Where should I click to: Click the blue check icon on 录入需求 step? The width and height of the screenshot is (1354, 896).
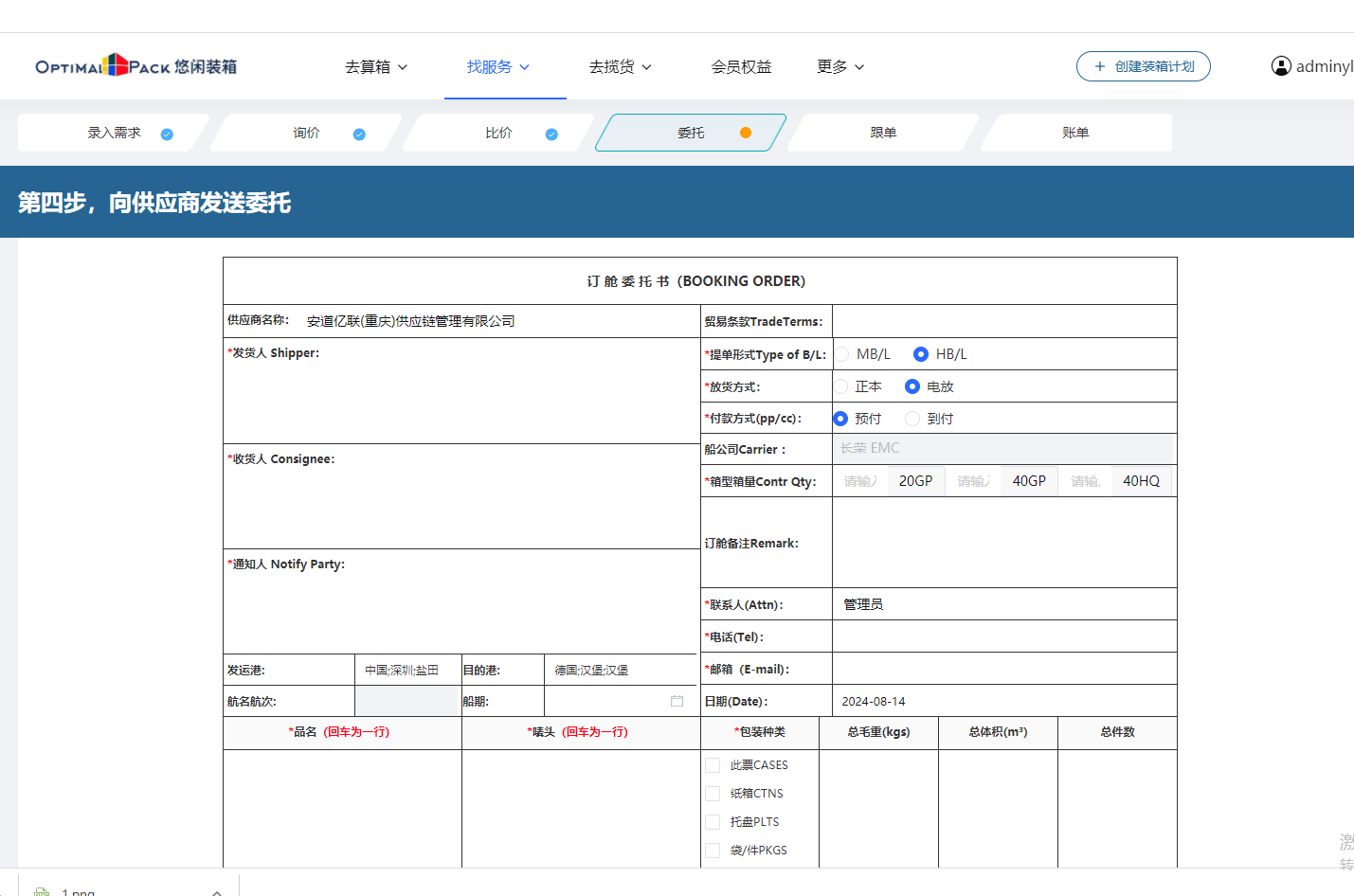167,134
